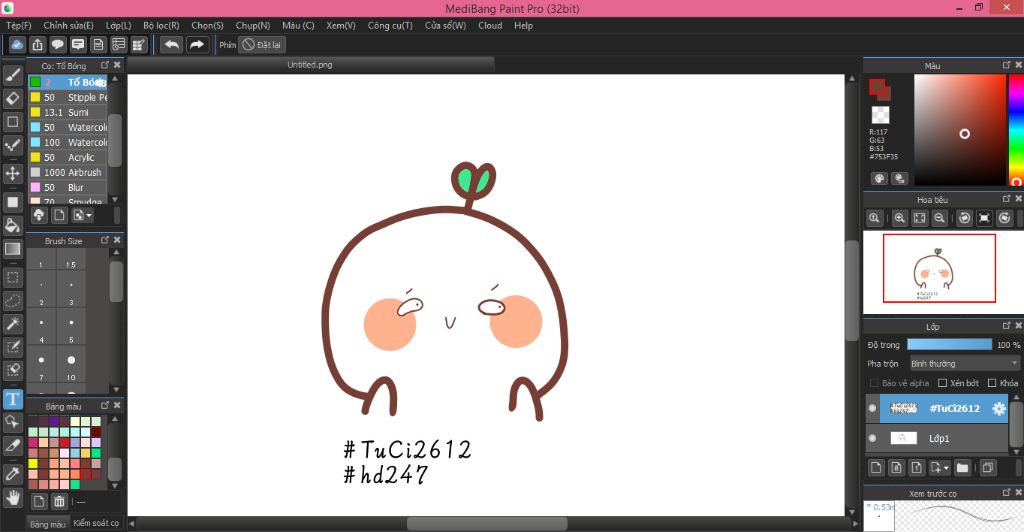Click the canvas horizontal scrollbar thumb

(x=487, y=524)
